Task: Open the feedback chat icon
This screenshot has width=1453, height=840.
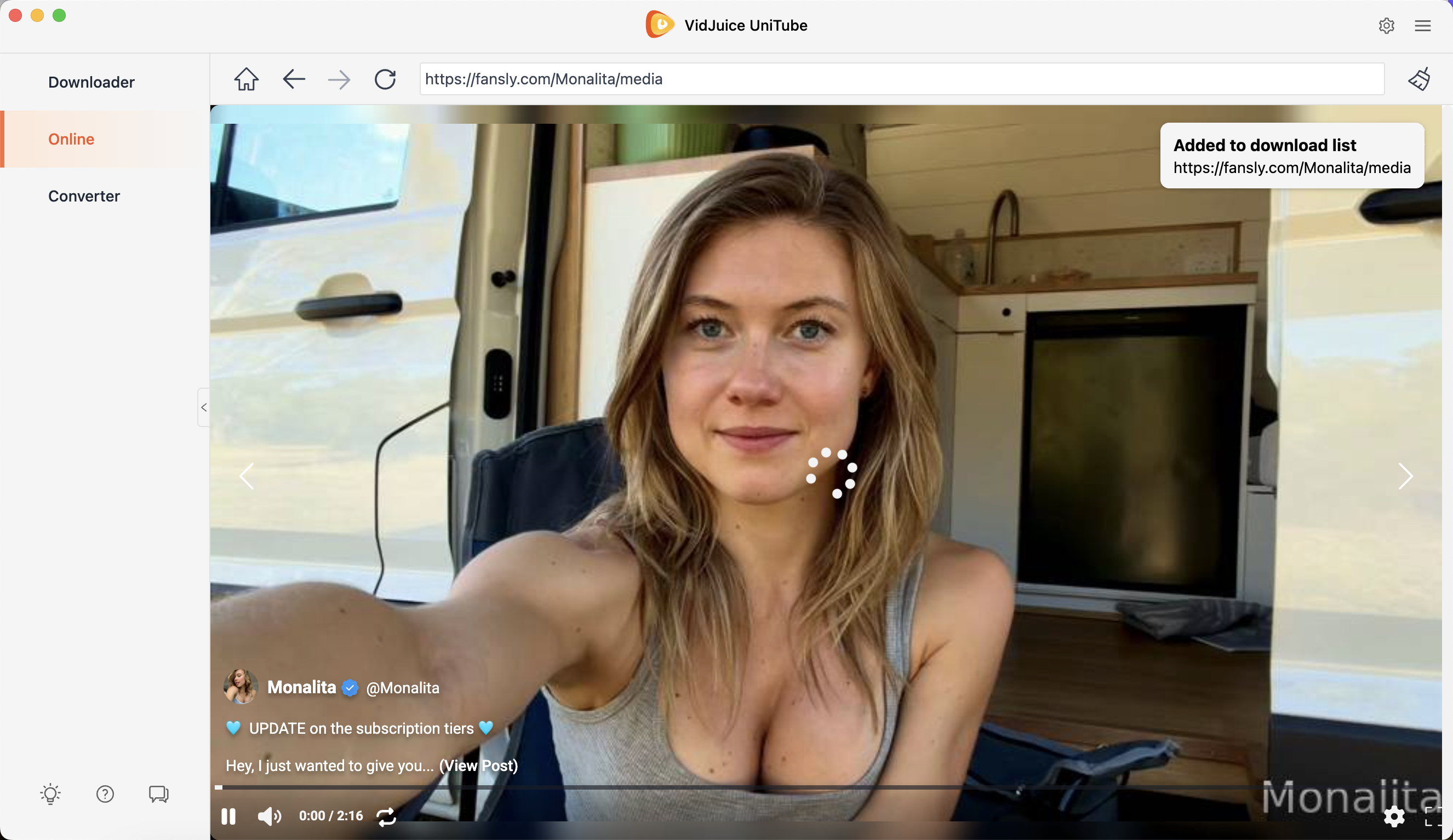Action: click(x=157, y=795)
